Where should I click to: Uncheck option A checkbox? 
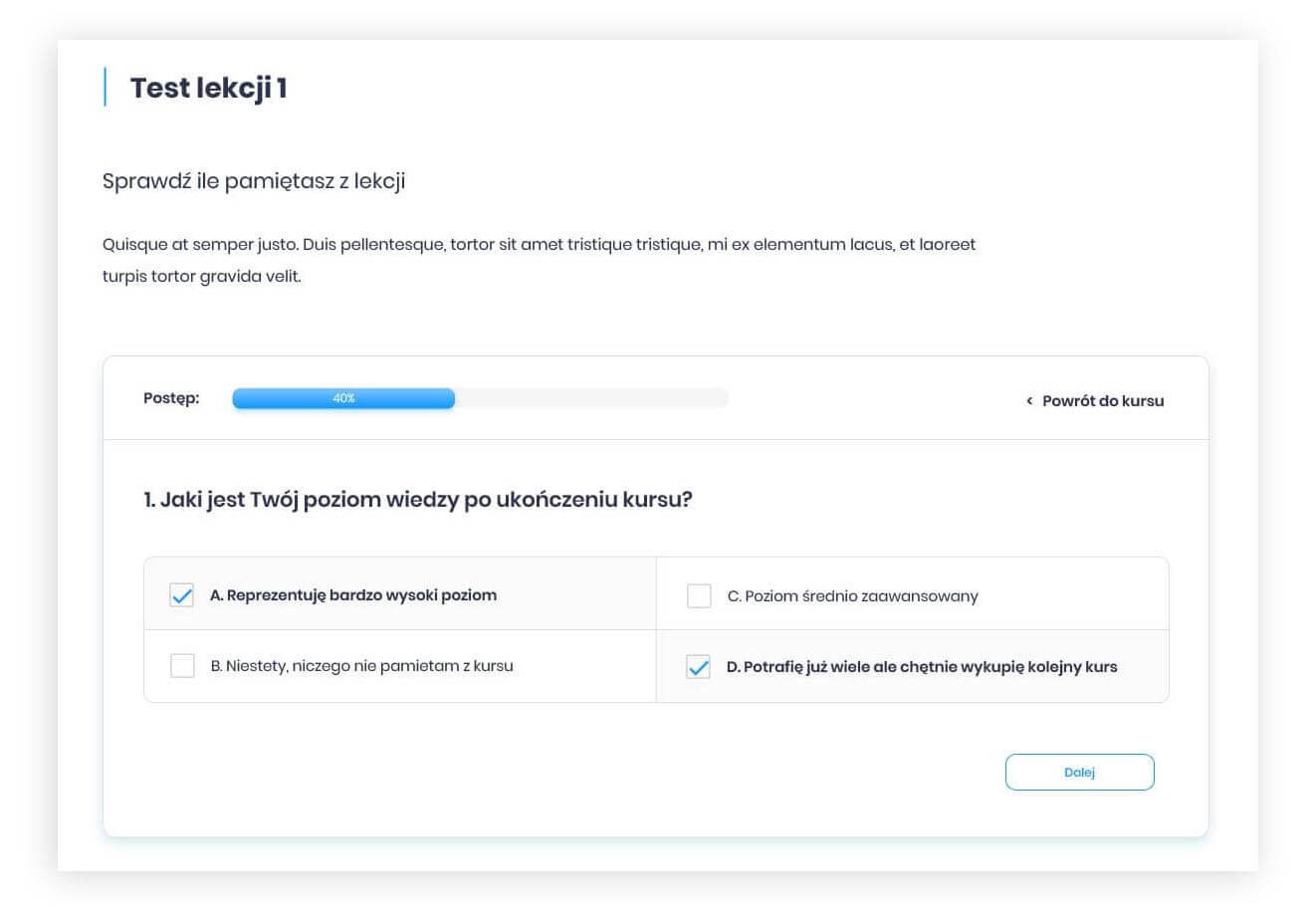(181, 595)
